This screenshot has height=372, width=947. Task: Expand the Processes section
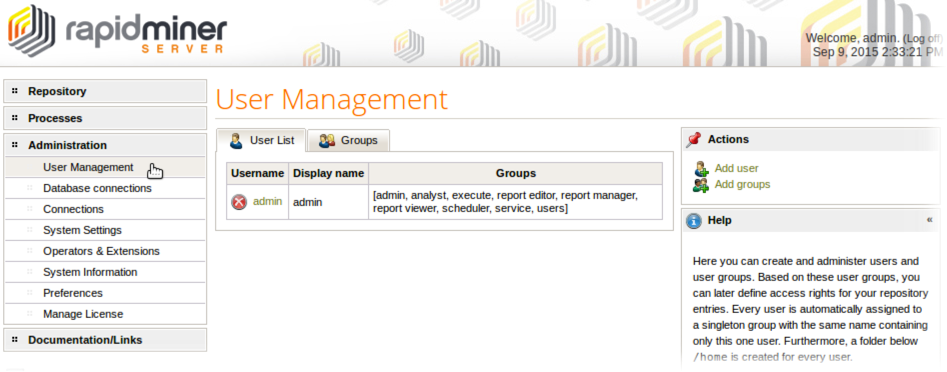tap(105, 118)
